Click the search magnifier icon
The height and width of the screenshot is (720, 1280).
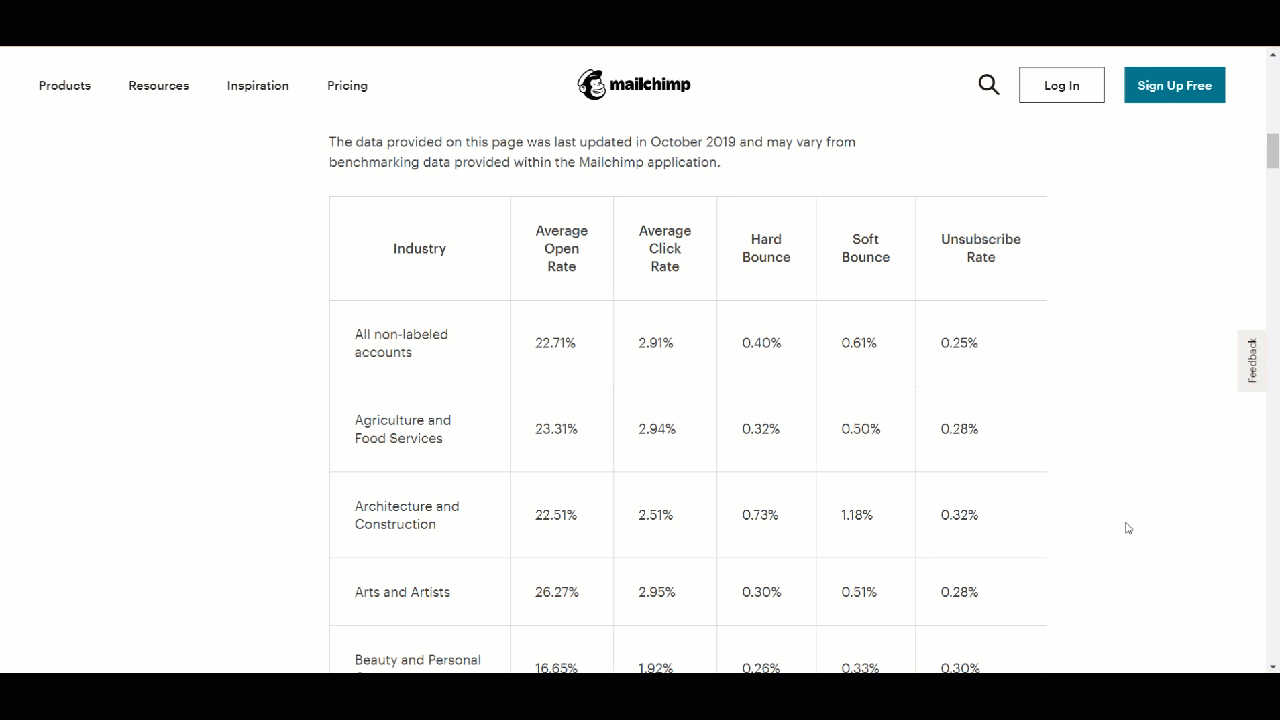[x=989, y=85]
